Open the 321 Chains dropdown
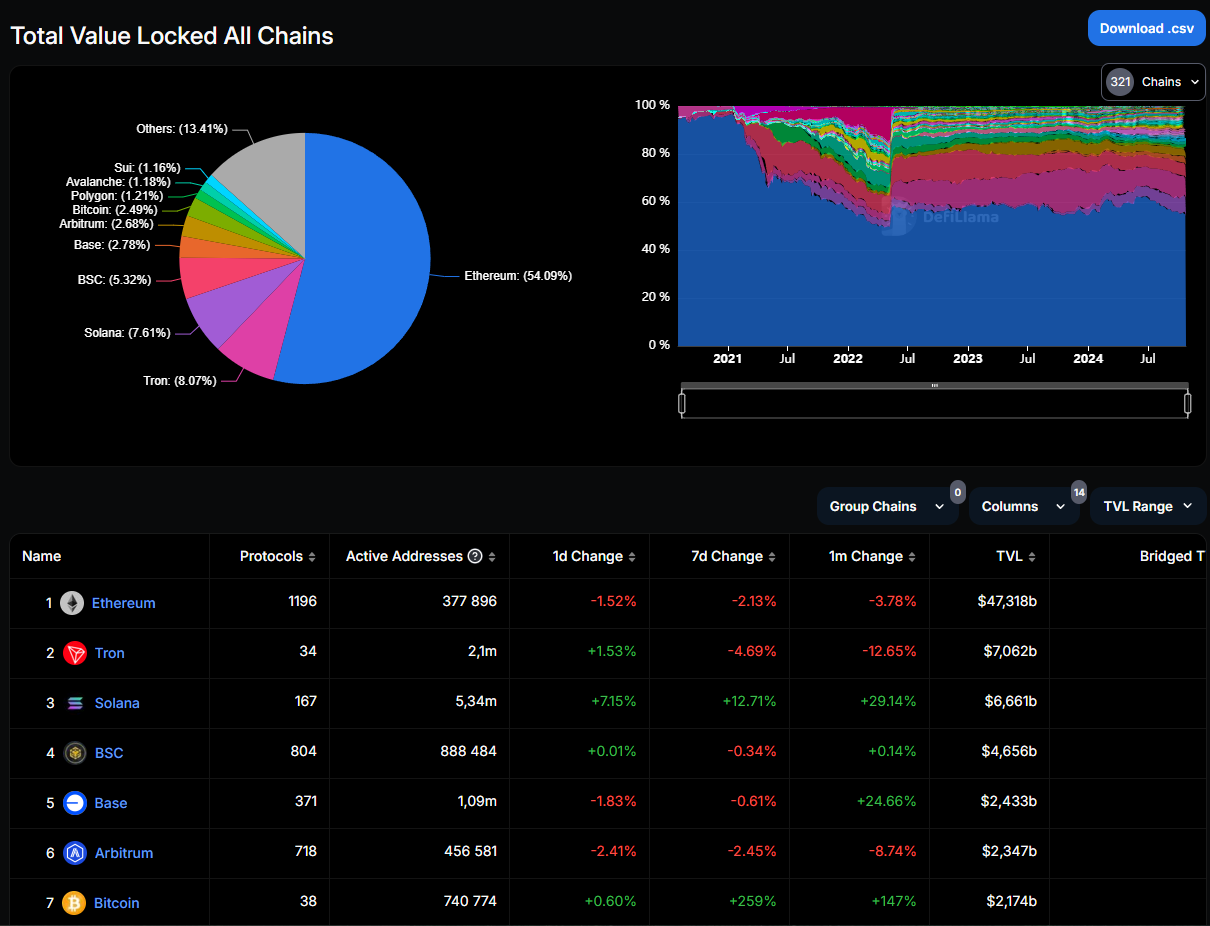 point(1153,82)
